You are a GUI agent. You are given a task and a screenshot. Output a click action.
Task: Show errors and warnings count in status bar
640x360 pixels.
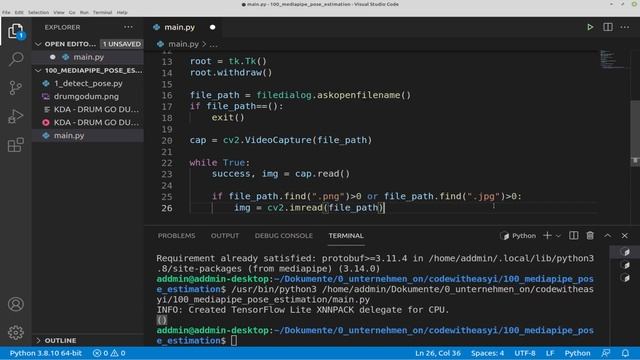pos(109,353)
